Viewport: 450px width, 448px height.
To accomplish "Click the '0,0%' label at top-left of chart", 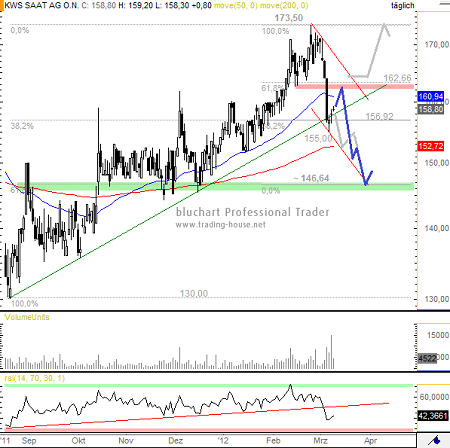I will (20, 30).
